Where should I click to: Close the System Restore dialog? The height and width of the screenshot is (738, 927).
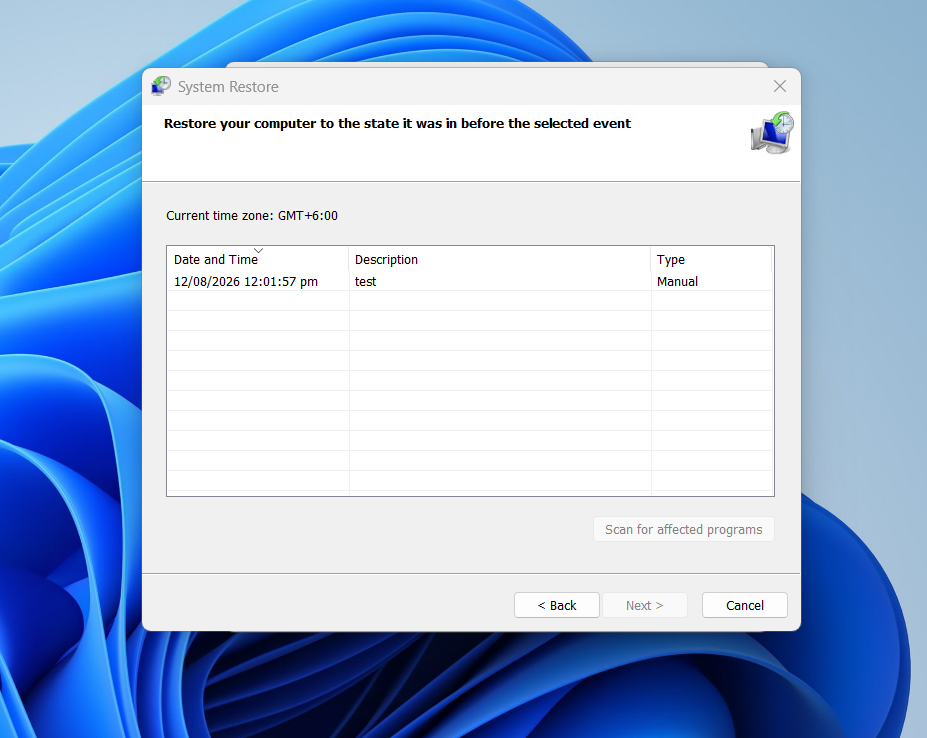(x=780, y=86)
